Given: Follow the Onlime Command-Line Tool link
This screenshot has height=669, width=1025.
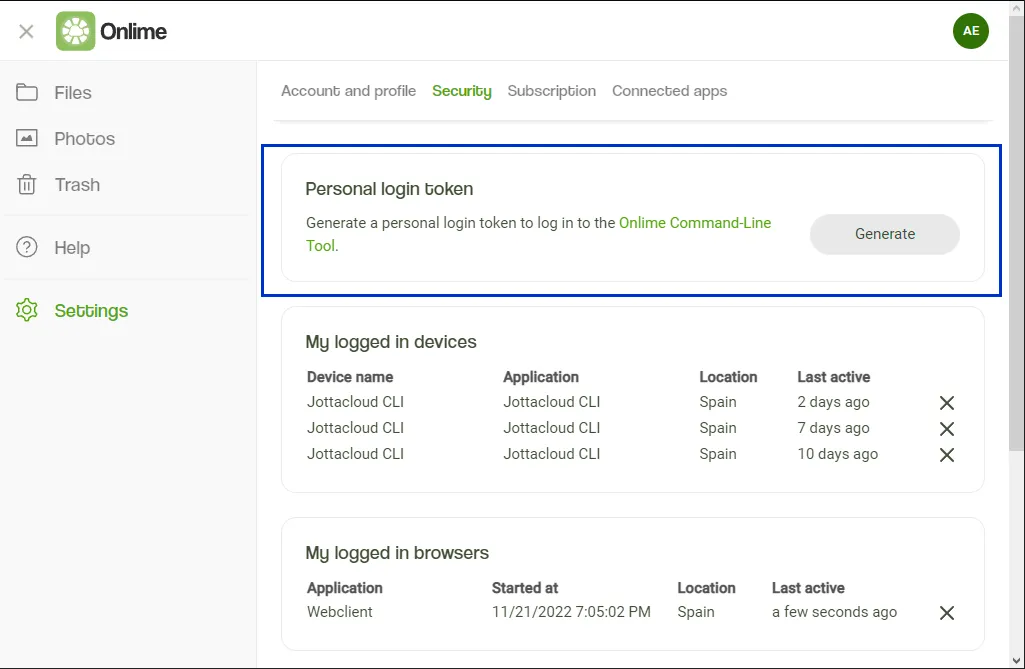Looking at the screenshot, I should (539, 234).
